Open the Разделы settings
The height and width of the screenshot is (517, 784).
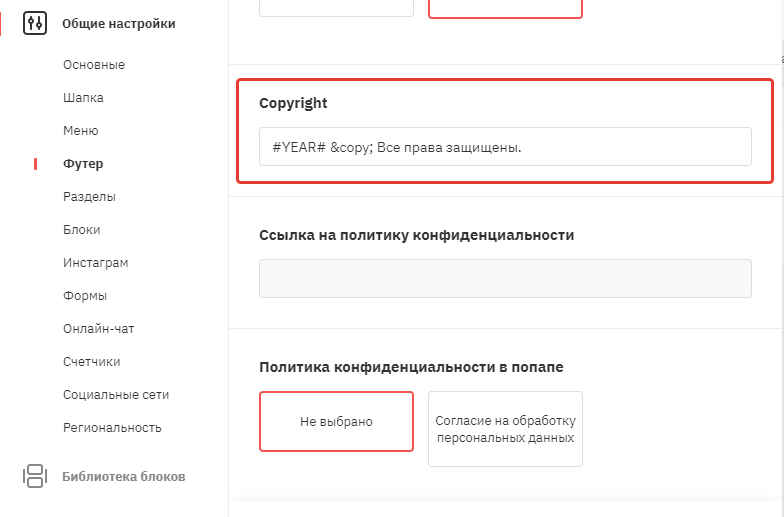pyautogui.click(x=89, y=197)
